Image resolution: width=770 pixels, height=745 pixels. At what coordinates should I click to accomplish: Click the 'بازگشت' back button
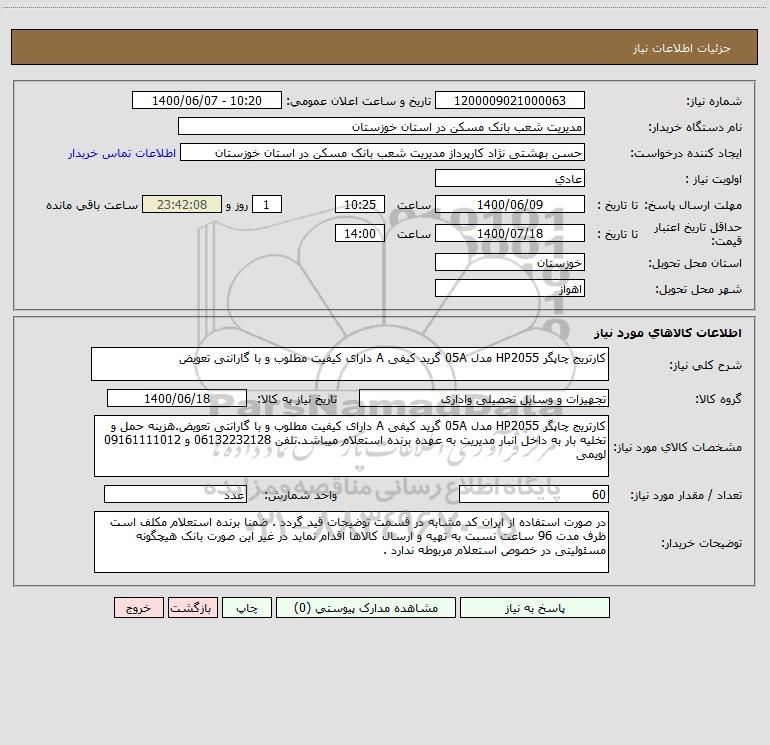click(x=192, y=608)
